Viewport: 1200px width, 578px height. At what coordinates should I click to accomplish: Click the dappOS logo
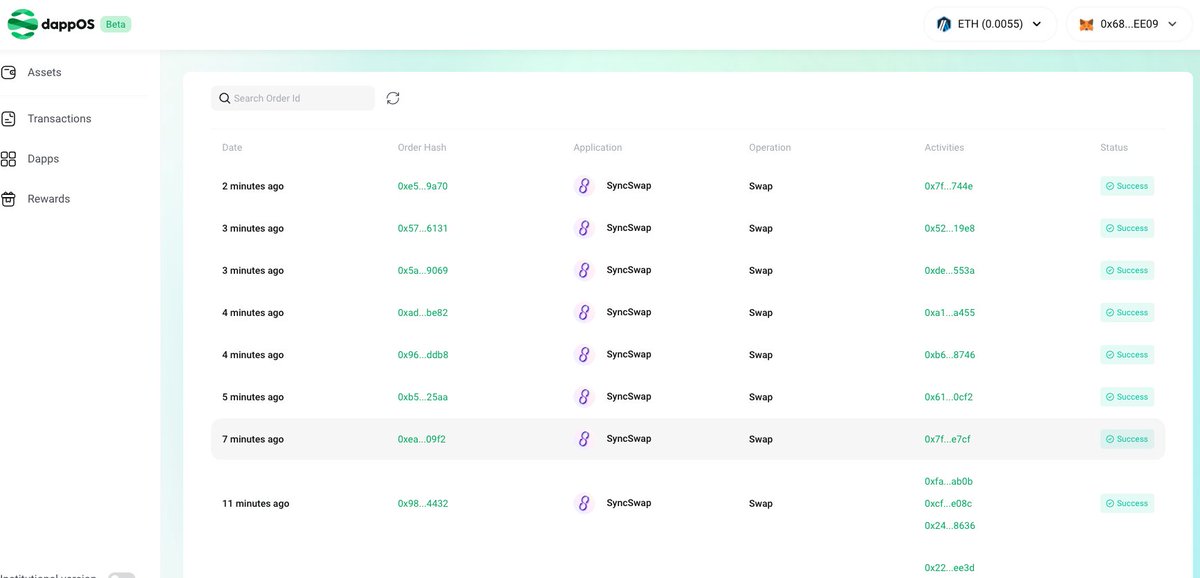pos(50,23)
